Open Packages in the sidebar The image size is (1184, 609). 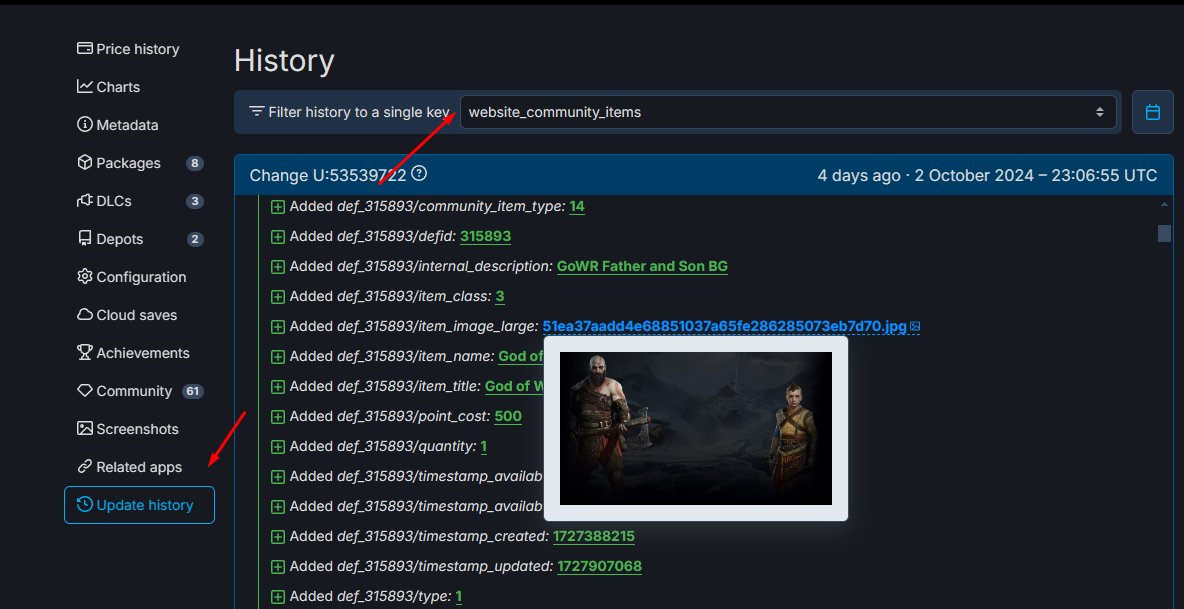pos(119,163)
